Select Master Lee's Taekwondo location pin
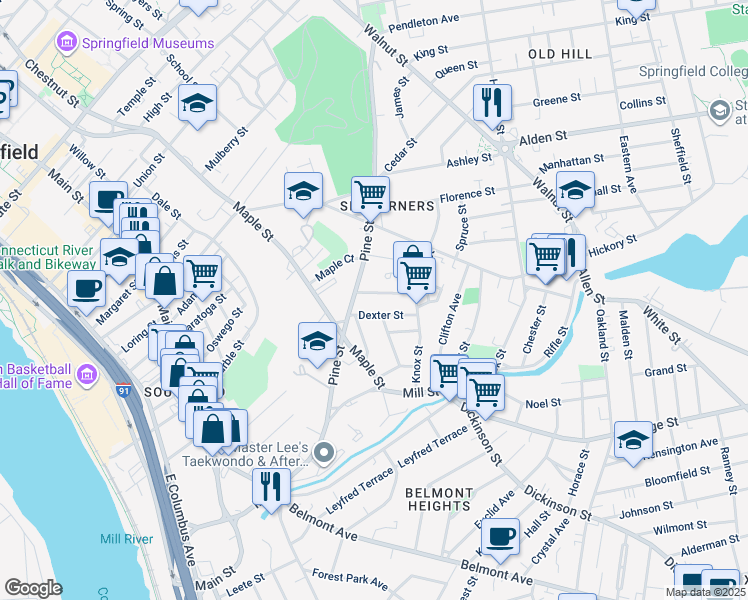Viewport: 748px width, 600px height. 322,454
